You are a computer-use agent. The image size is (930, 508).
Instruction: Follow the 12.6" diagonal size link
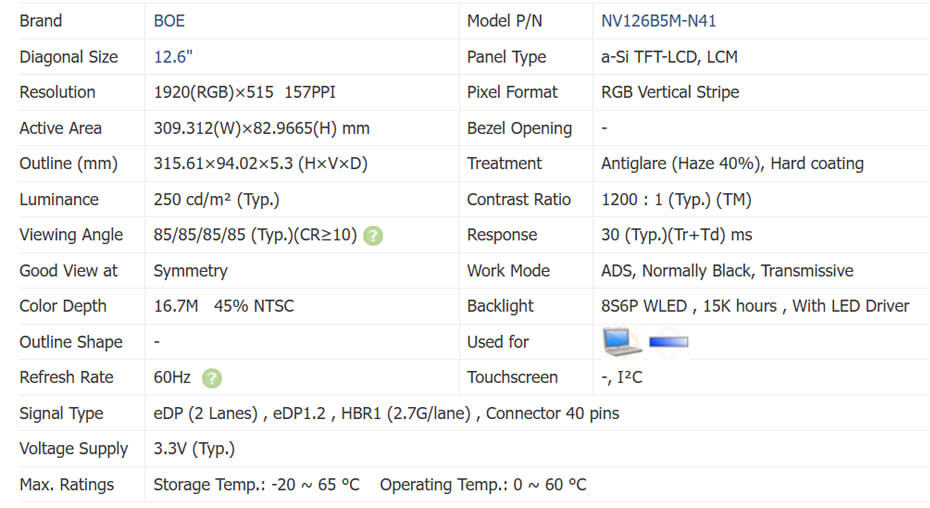click(x=174, y=57)
